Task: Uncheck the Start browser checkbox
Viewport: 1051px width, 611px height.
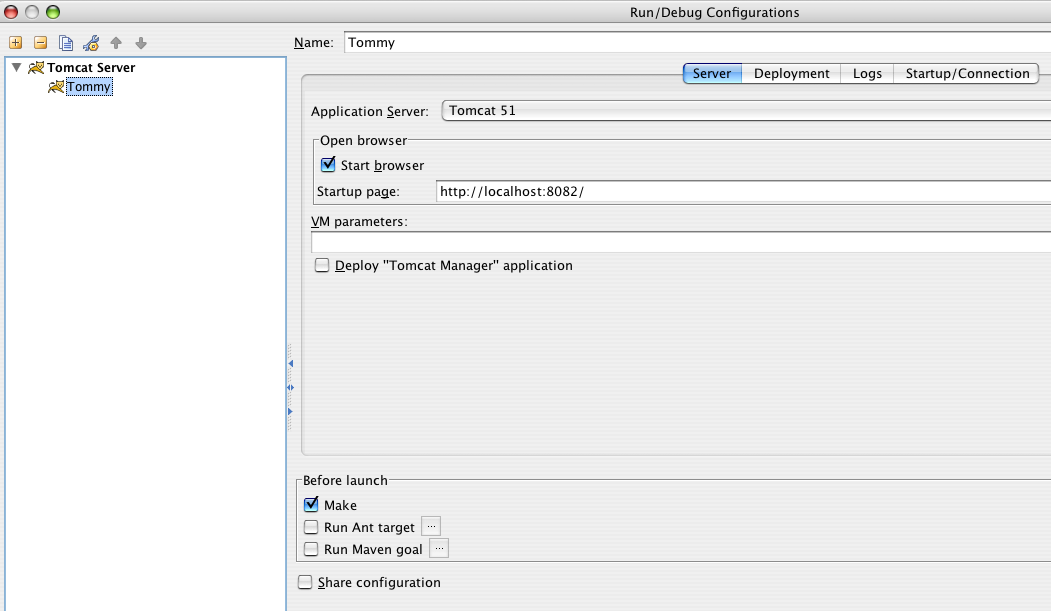Action: pyautogui.click(x=328, y=165)
